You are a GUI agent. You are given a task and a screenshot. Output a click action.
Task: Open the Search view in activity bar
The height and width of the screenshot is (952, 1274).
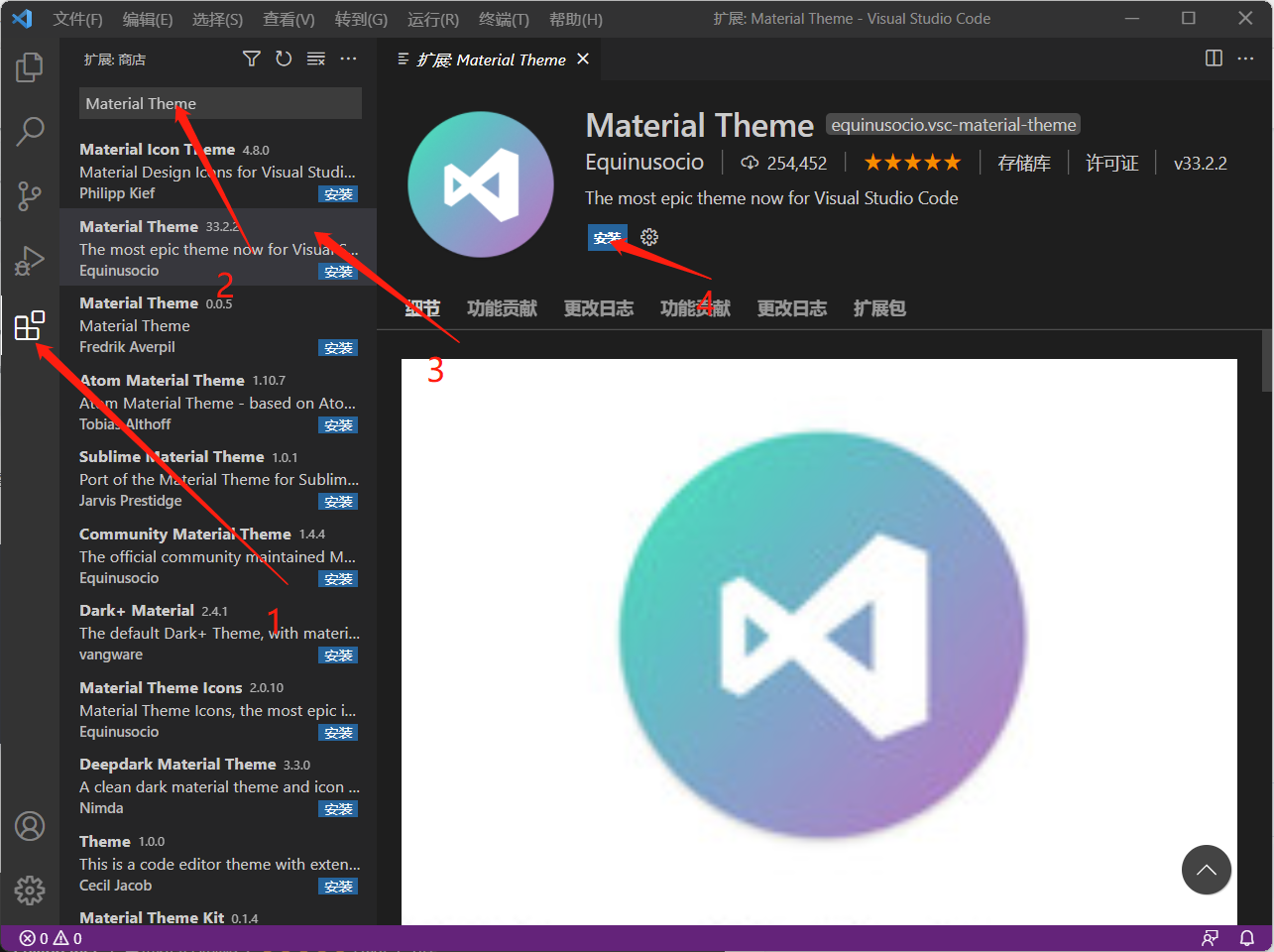click(x=30, y=131)
